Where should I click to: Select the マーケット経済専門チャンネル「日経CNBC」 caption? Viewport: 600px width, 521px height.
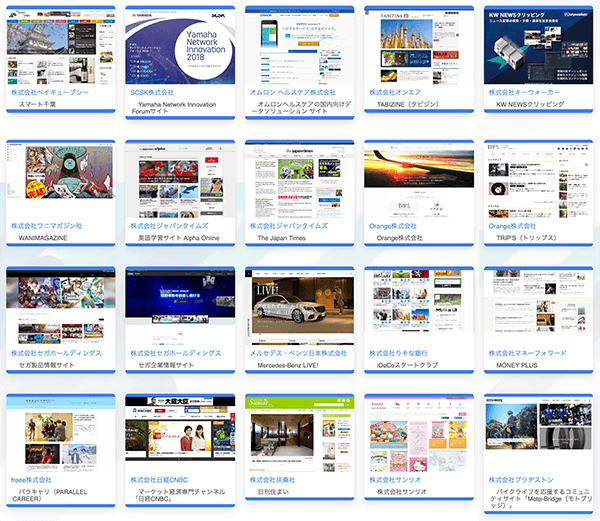point(178,495)
